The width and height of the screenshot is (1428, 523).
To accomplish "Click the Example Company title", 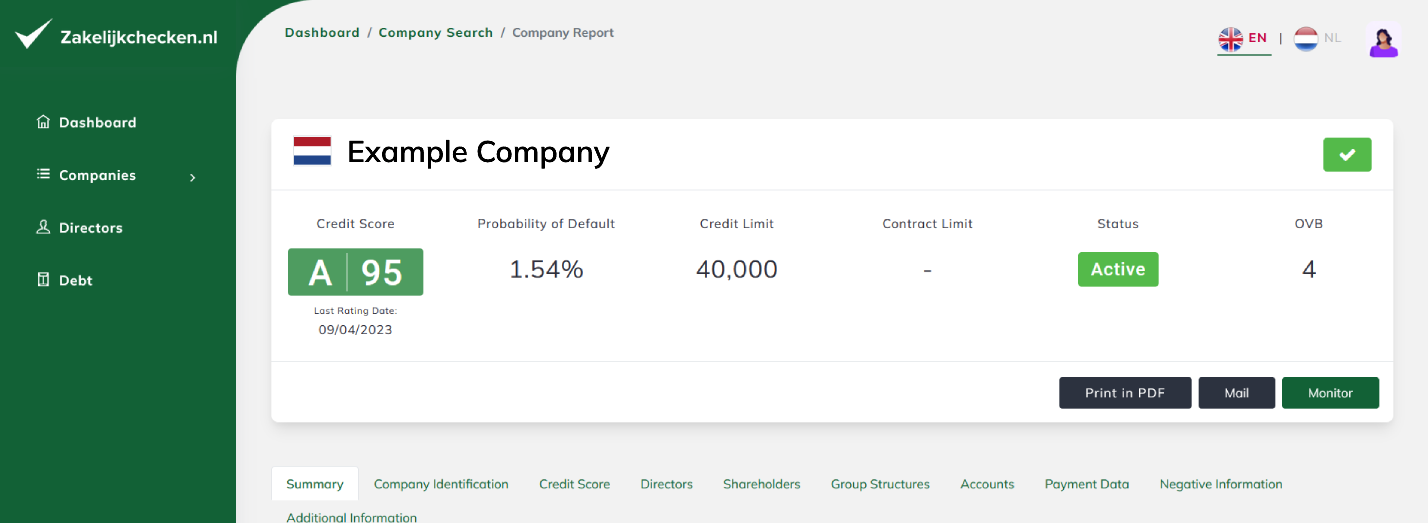I will [x=478, y=152].
